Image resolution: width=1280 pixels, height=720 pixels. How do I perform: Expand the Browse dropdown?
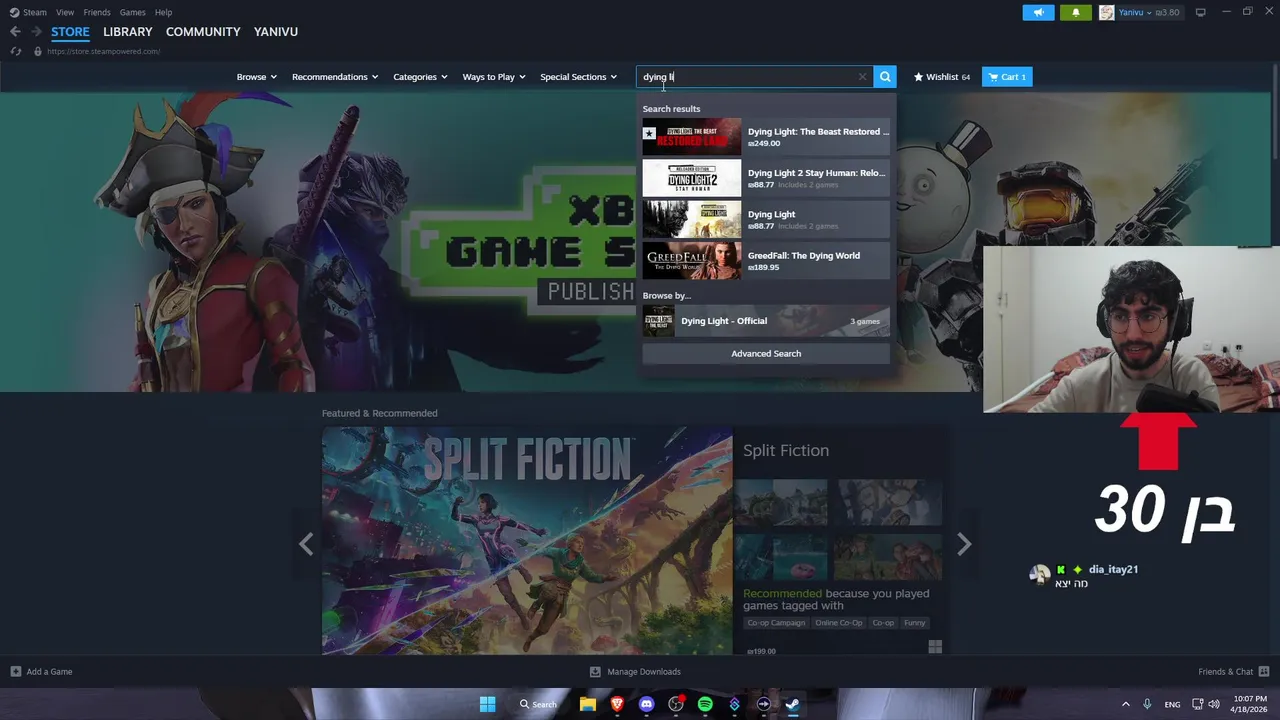256,77
